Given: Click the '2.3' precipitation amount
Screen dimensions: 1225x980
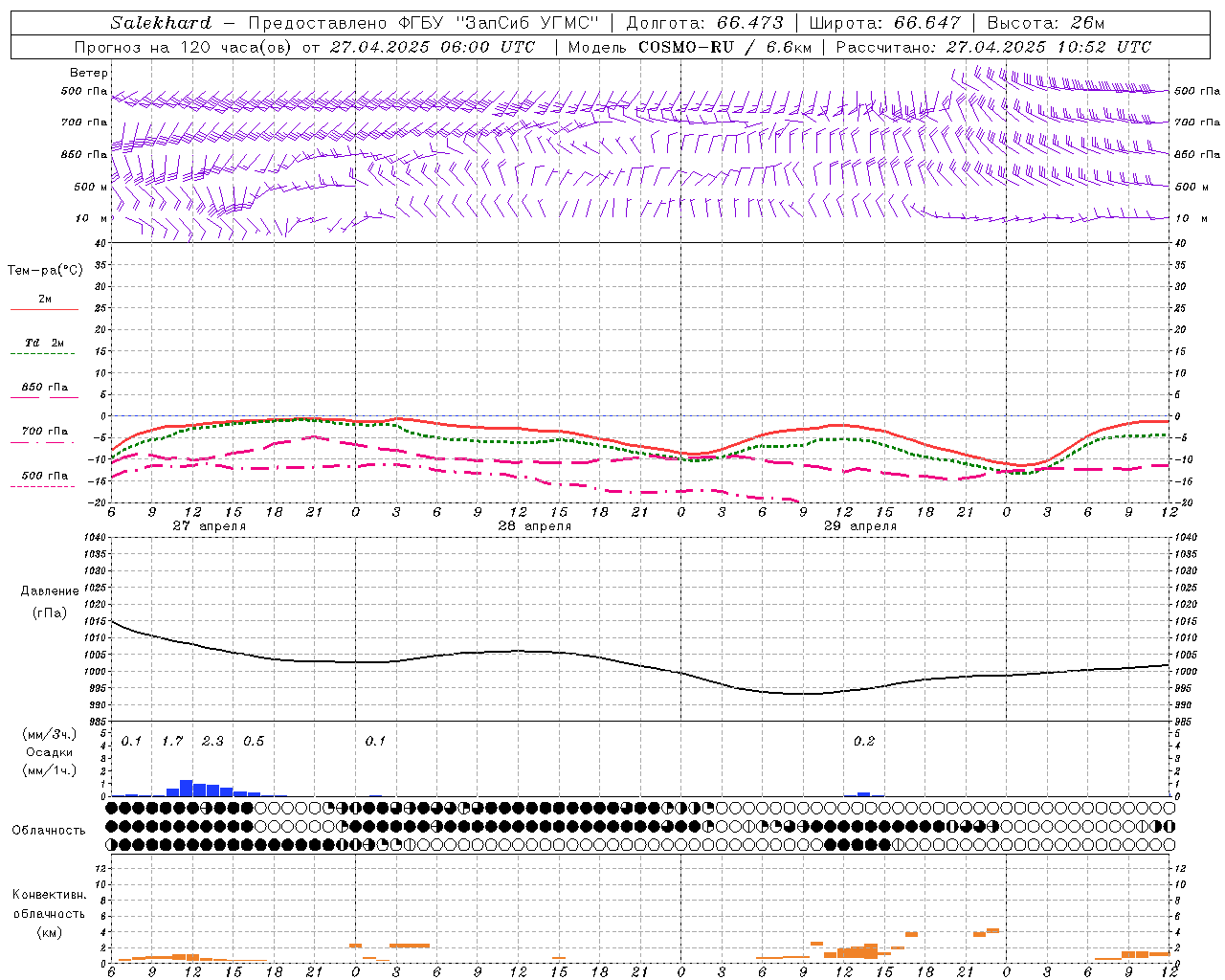Looking at the screenshot, I should tap(212, 742).
